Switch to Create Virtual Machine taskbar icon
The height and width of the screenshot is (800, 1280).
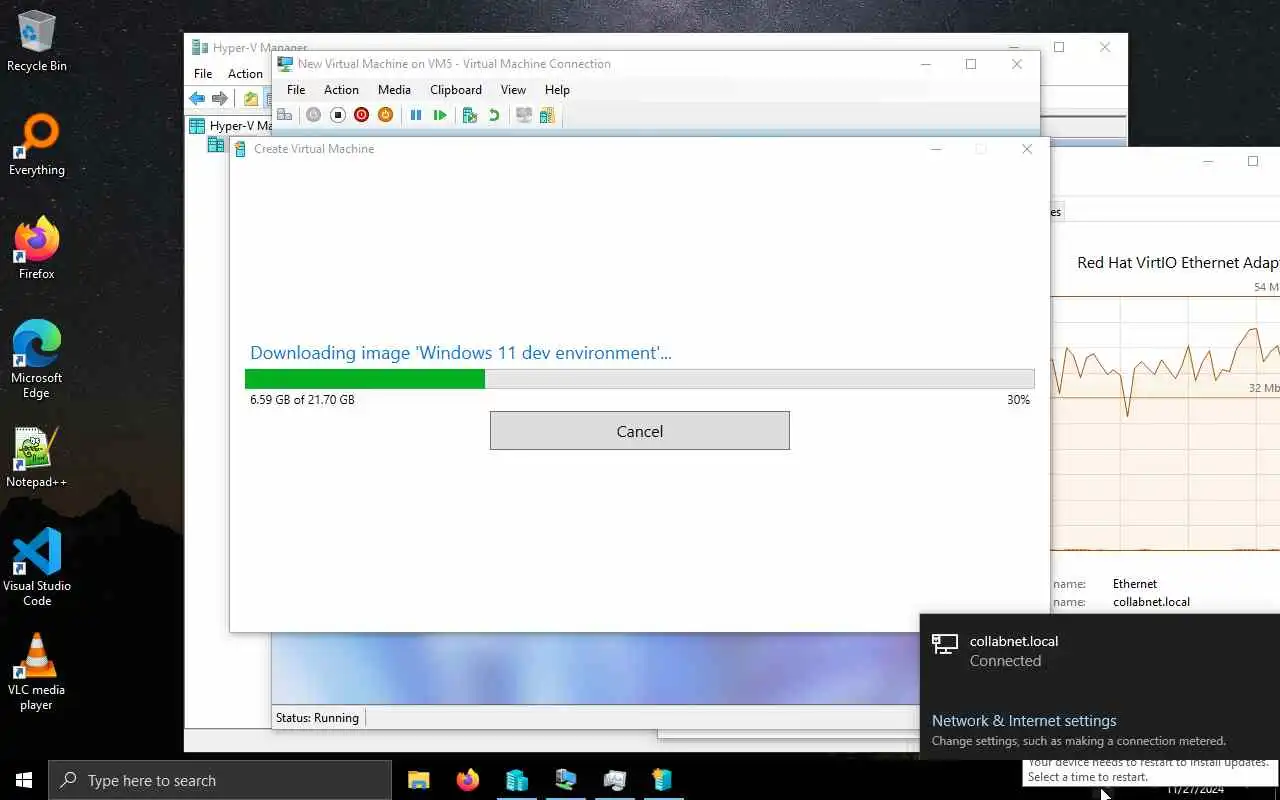[x=662, y=780]
